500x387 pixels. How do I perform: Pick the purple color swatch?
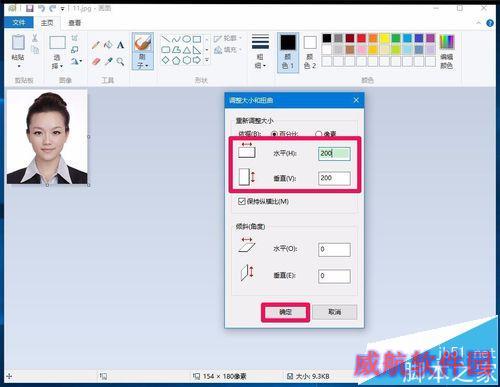[430, 38]
